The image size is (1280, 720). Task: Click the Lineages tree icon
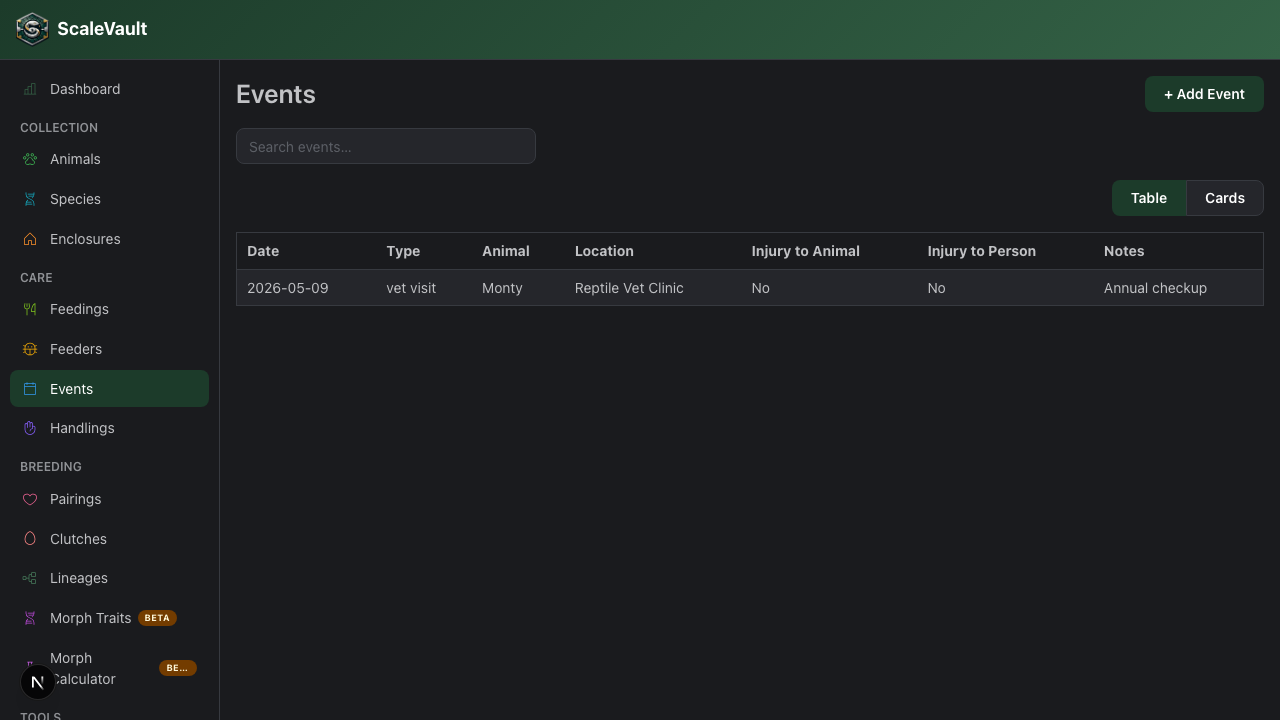[30, 578]
